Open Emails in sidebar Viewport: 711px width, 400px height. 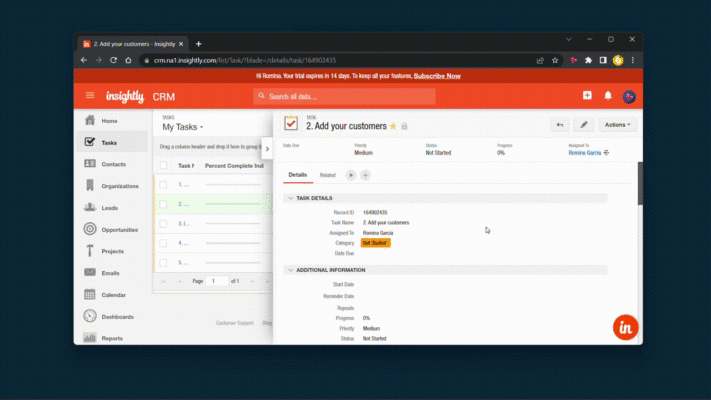tap(112, 273)
